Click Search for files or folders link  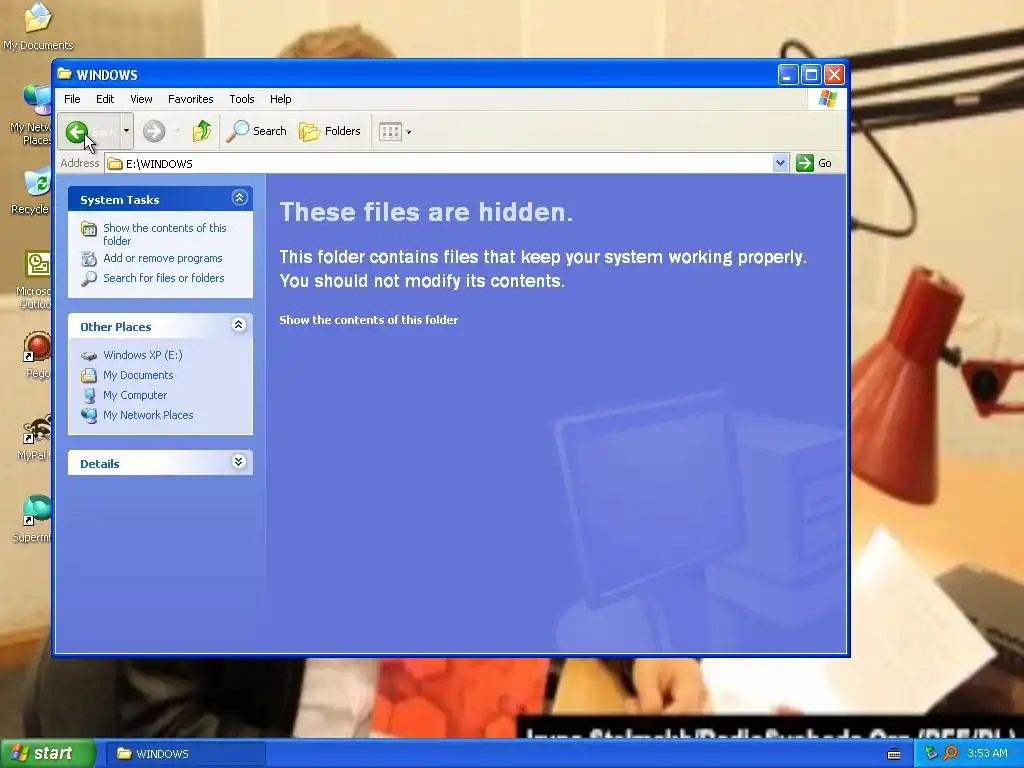(x=163, y=278)
